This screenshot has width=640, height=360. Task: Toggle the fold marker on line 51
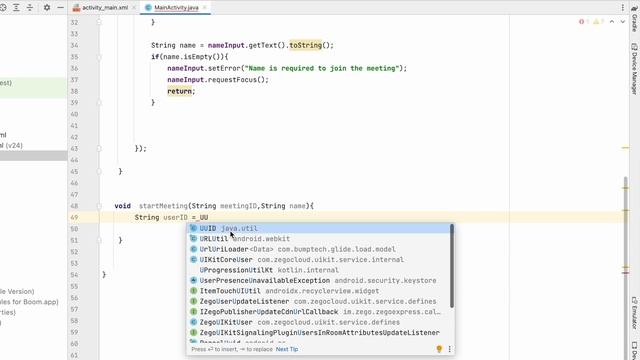pyautogui.click(x=99, y=240)
